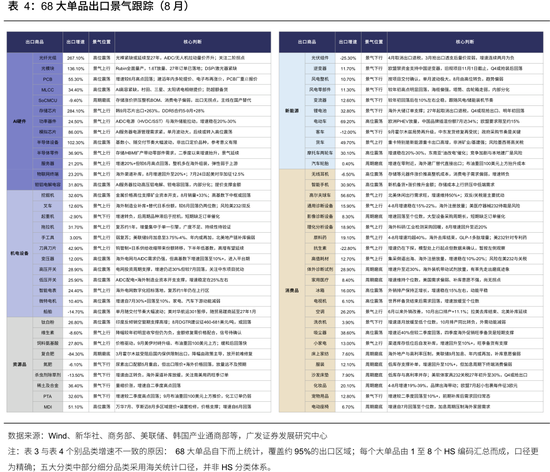The width and height of the screenshot is (550, 472).
Task: Click the "PCB" product cell
Action: 48,79
